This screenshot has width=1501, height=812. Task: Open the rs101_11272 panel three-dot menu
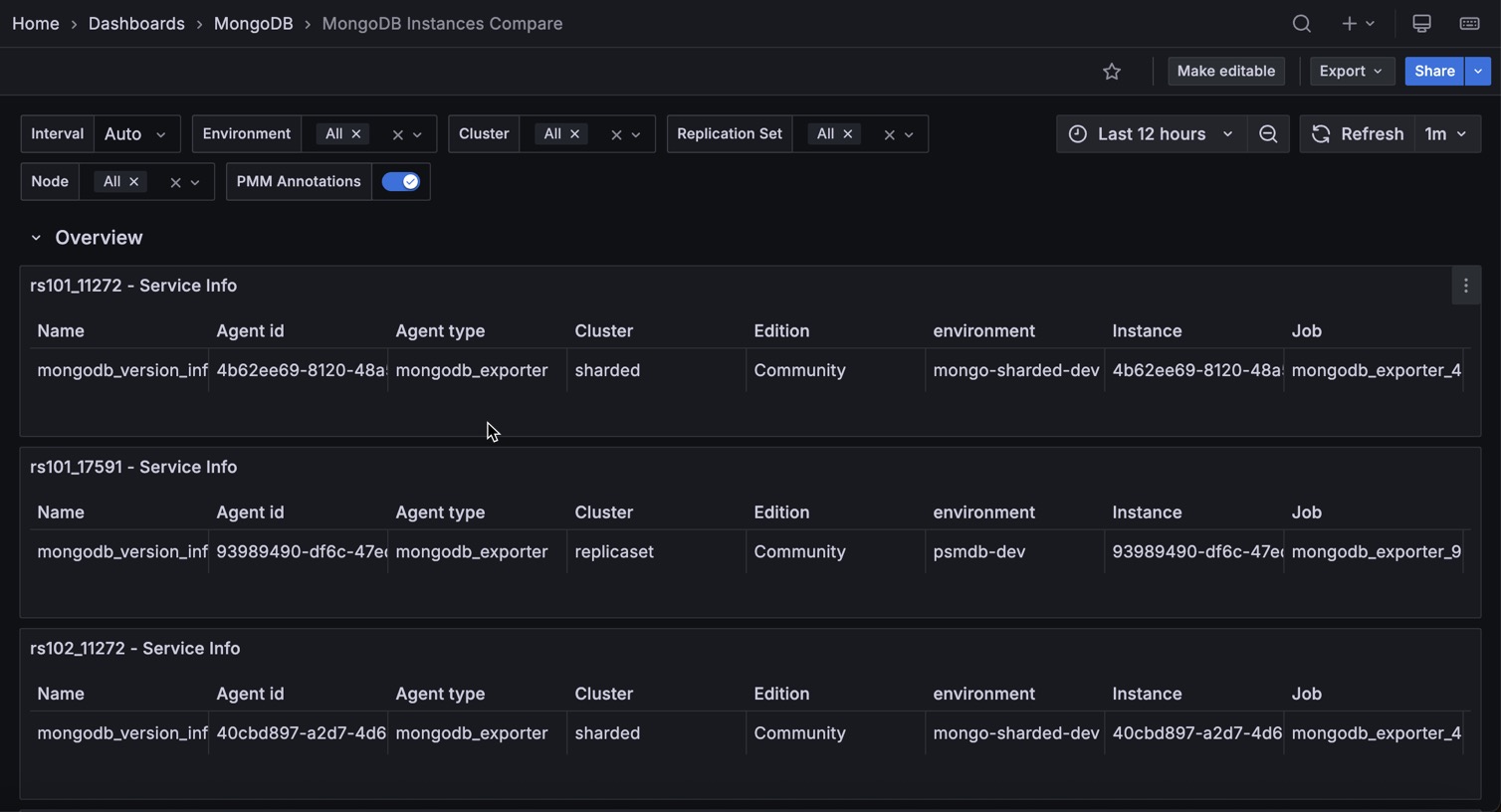point(1465,287)
